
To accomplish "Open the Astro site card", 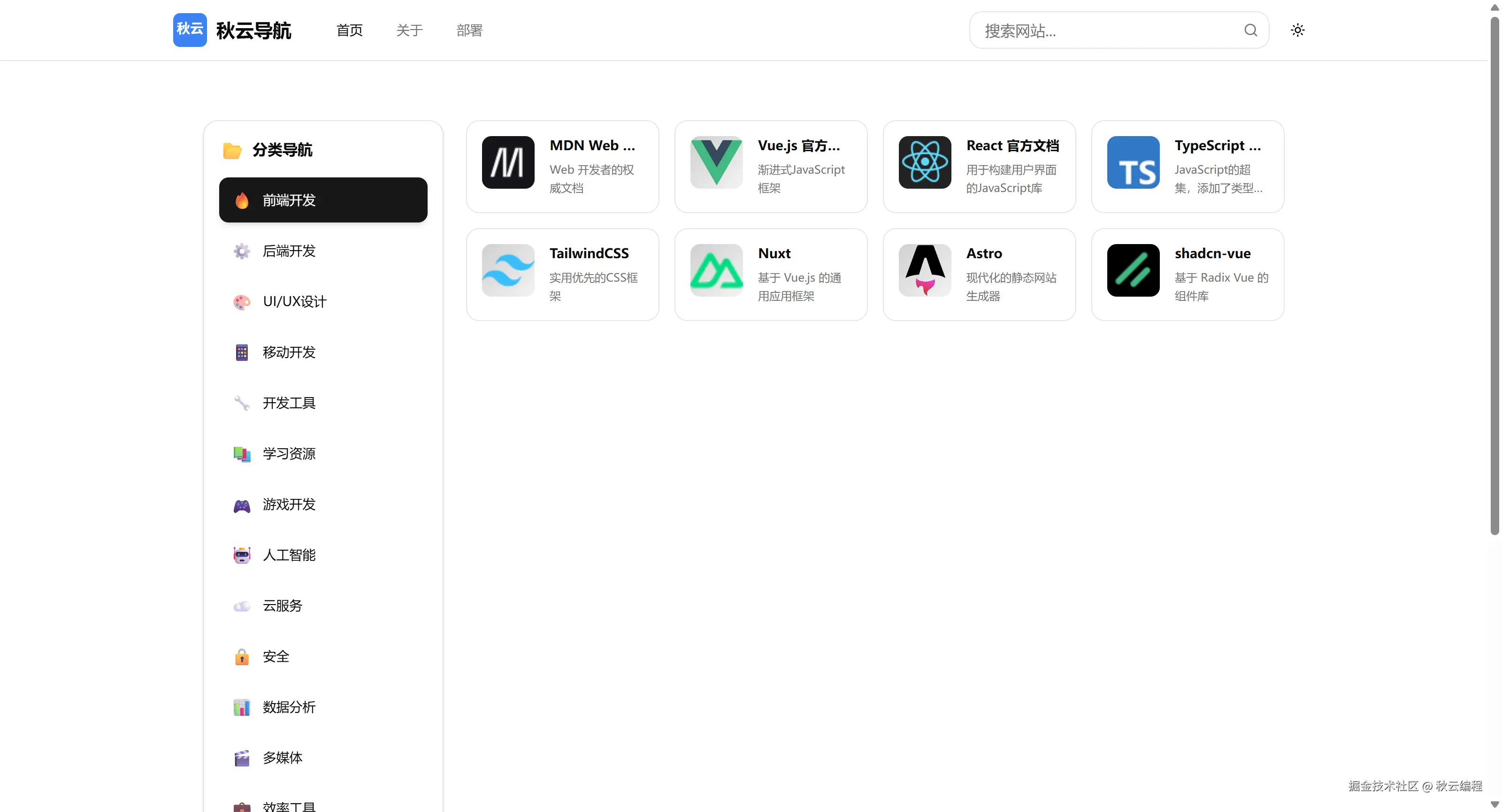I will [x=979, y=274].
